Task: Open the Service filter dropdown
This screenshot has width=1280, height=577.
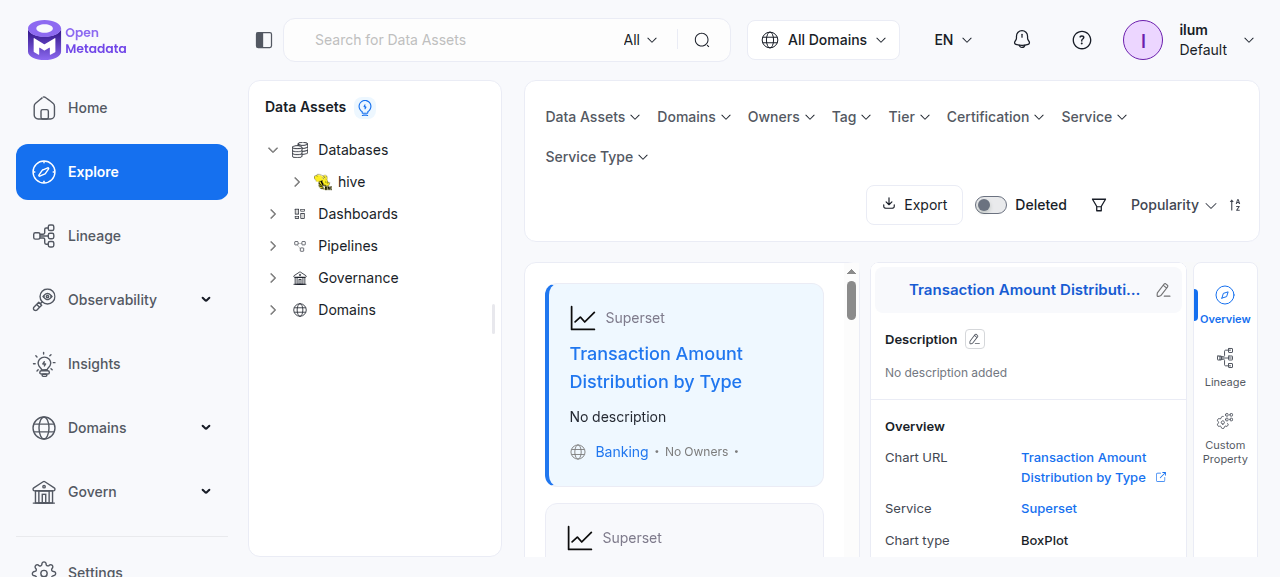Action: pos(1094,117)
